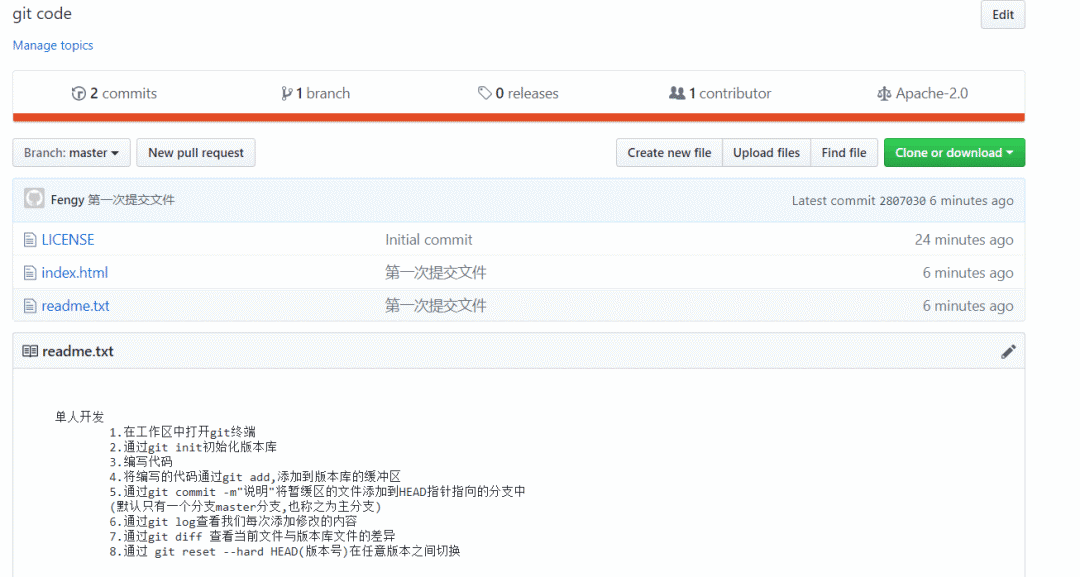Open the 0 releases tab
Image resolution: width=1080 pixels, height=577 pixels.
(519, 93)
